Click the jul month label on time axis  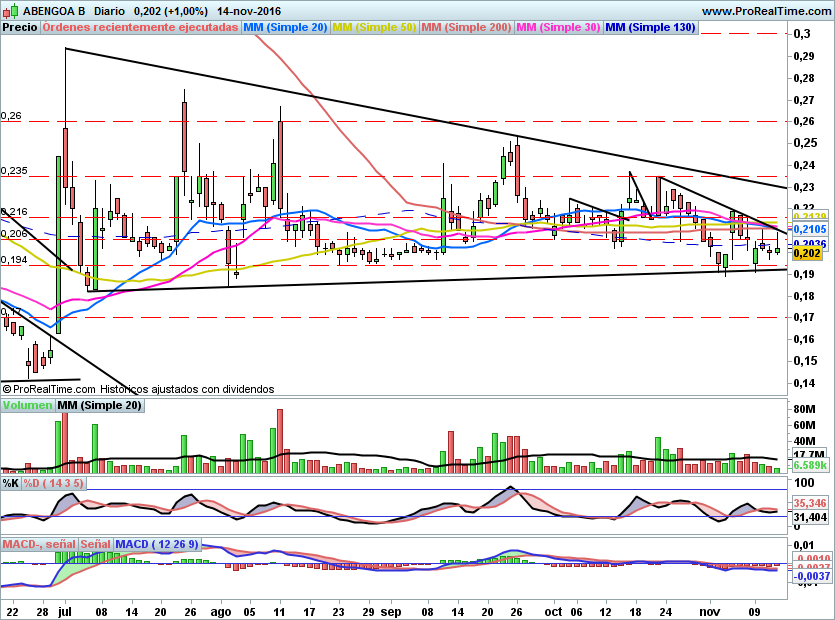[x=64, y=611]
